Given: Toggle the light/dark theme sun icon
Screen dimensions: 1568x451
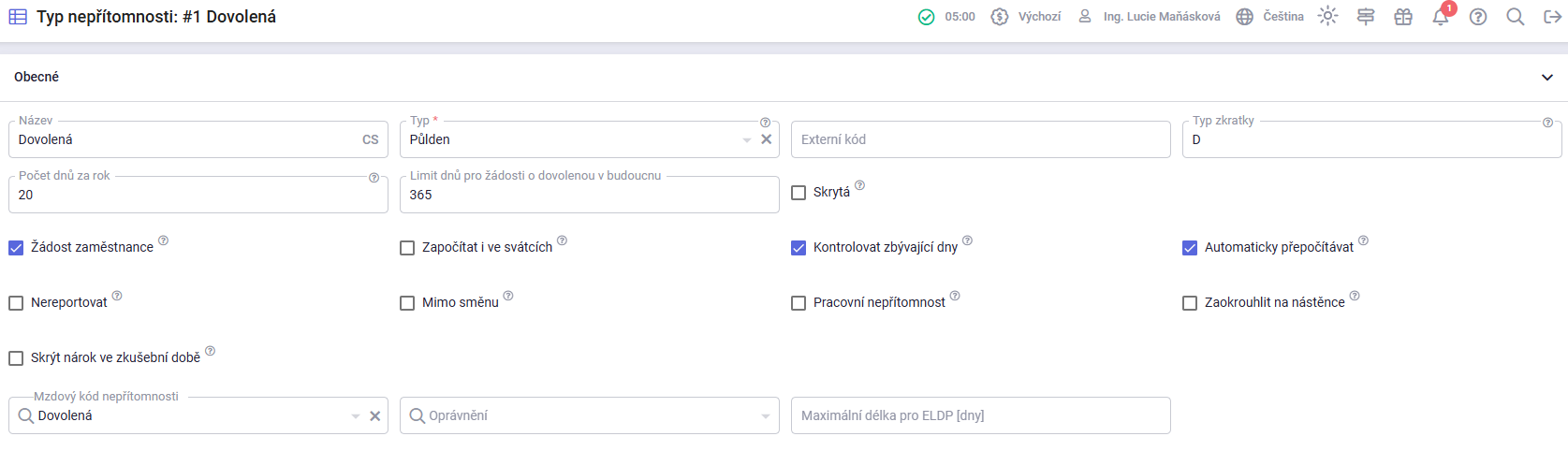Looking at the screenshot, I should pos(1327,17).
